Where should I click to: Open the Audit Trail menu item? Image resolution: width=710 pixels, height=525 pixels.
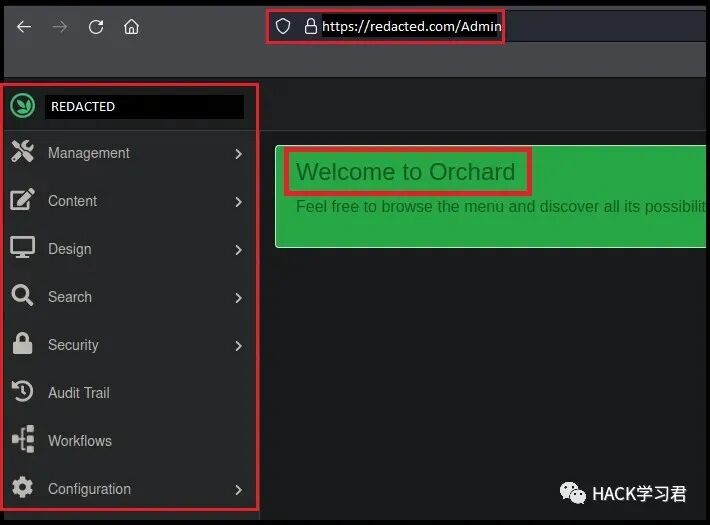[x=130, y=393]
